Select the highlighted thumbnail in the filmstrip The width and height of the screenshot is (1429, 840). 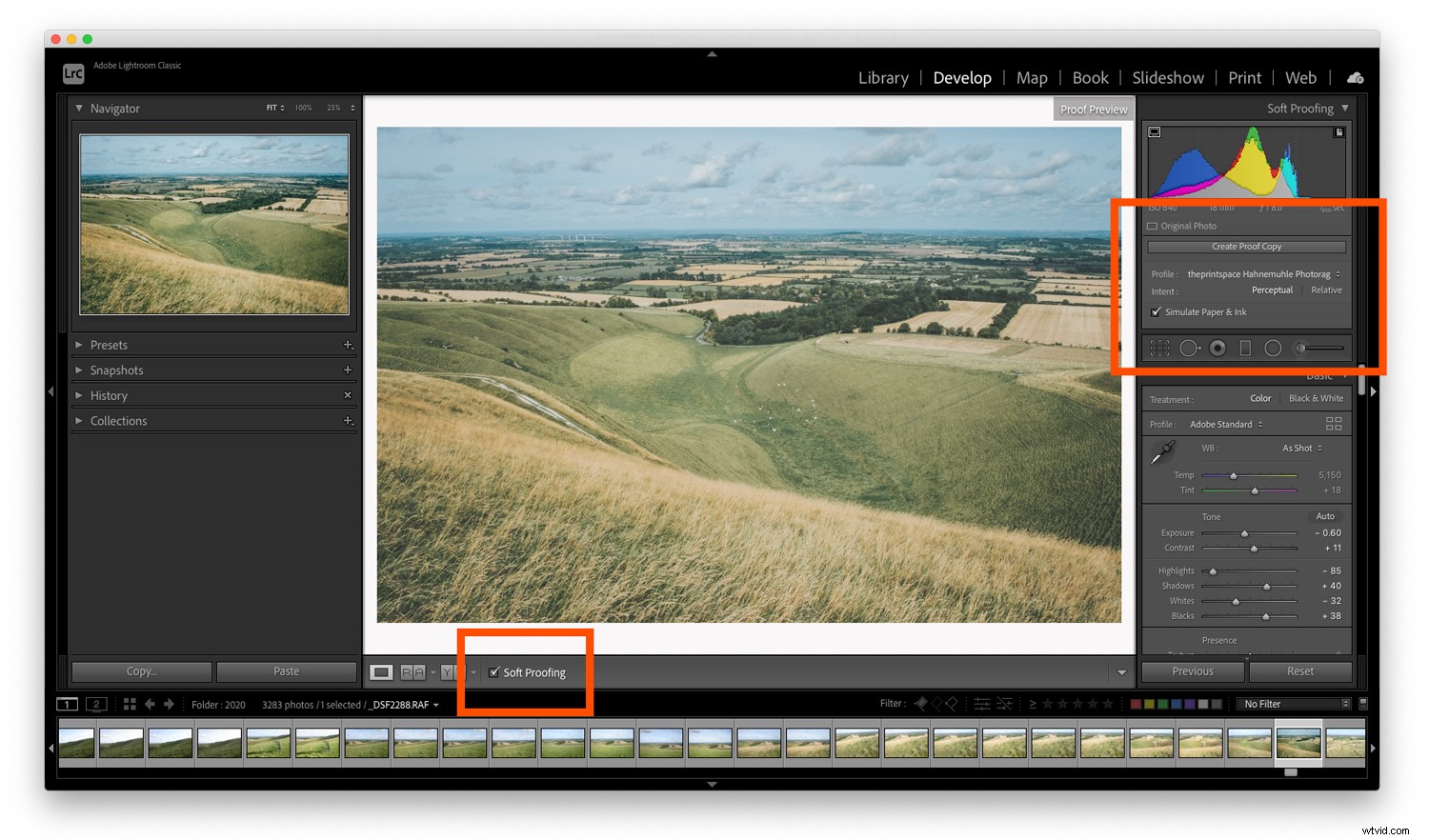(1298, 742)
